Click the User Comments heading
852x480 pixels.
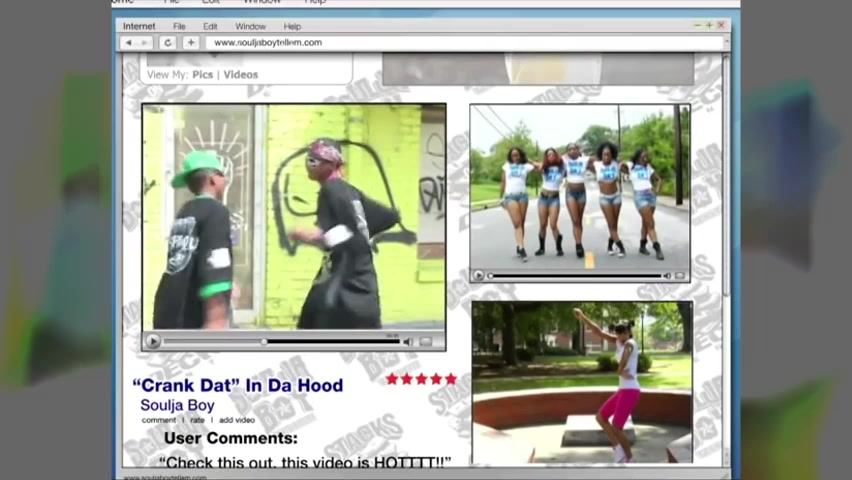point(231,438)
